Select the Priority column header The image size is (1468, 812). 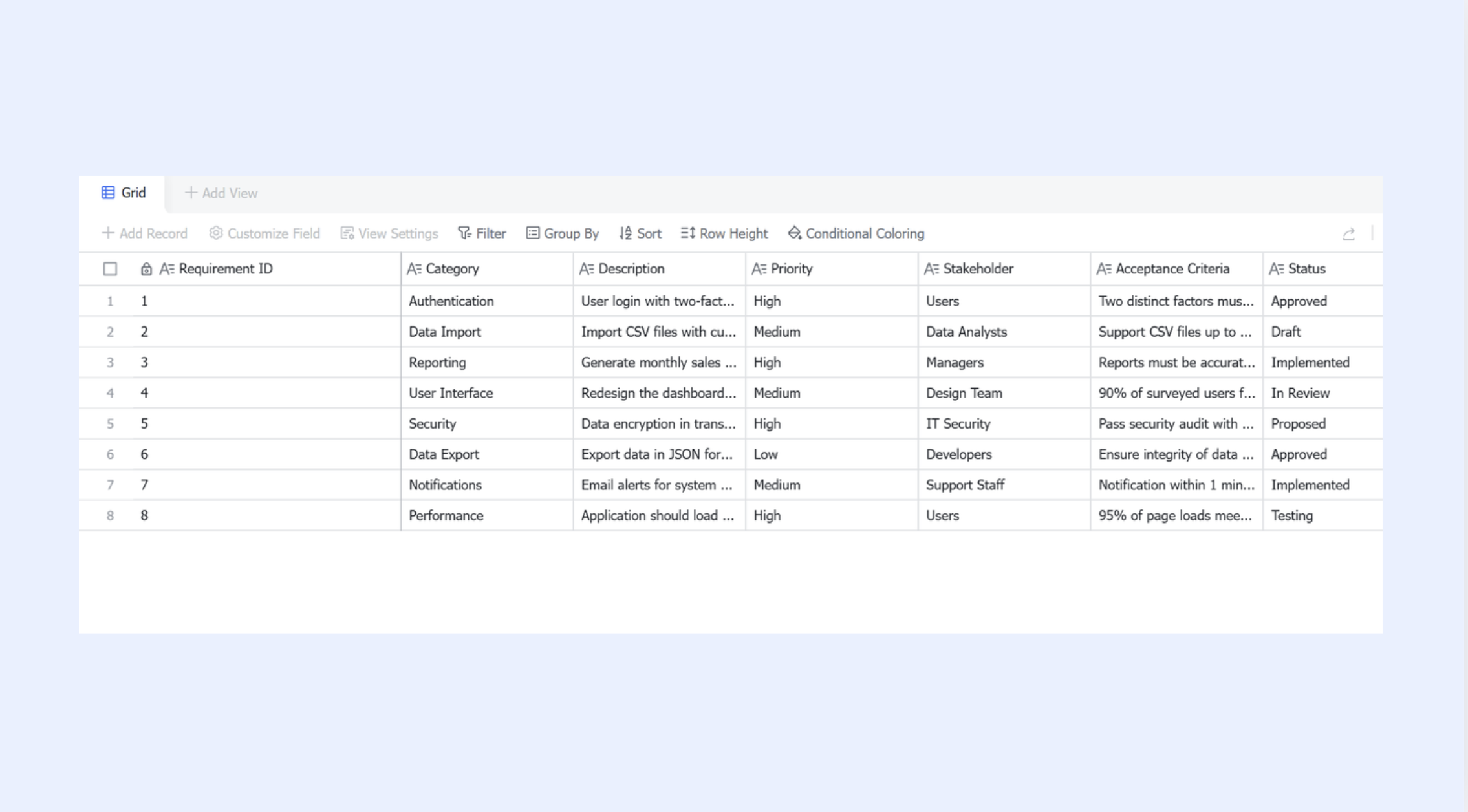tap(832, 269)
